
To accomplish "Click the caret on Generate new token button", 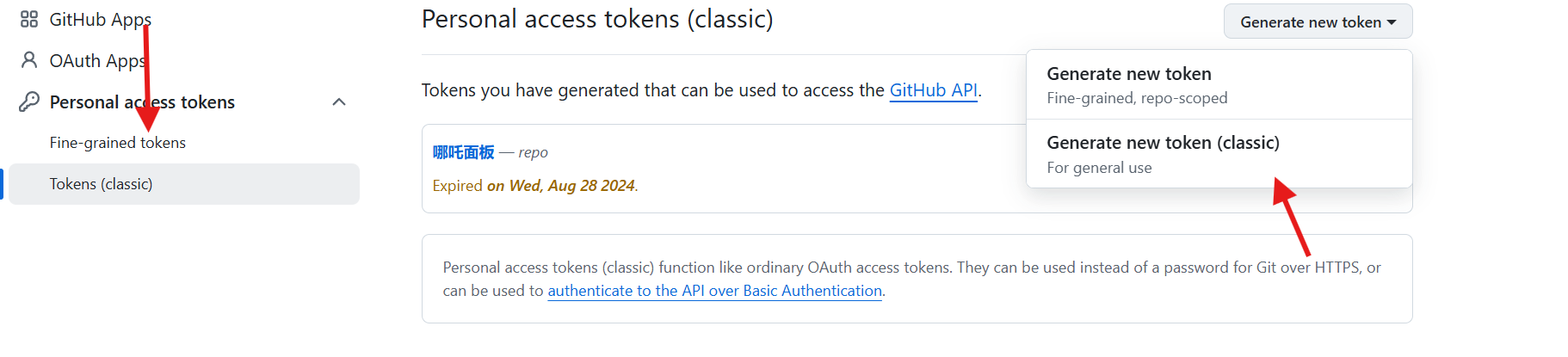I will pos(1392,22).
